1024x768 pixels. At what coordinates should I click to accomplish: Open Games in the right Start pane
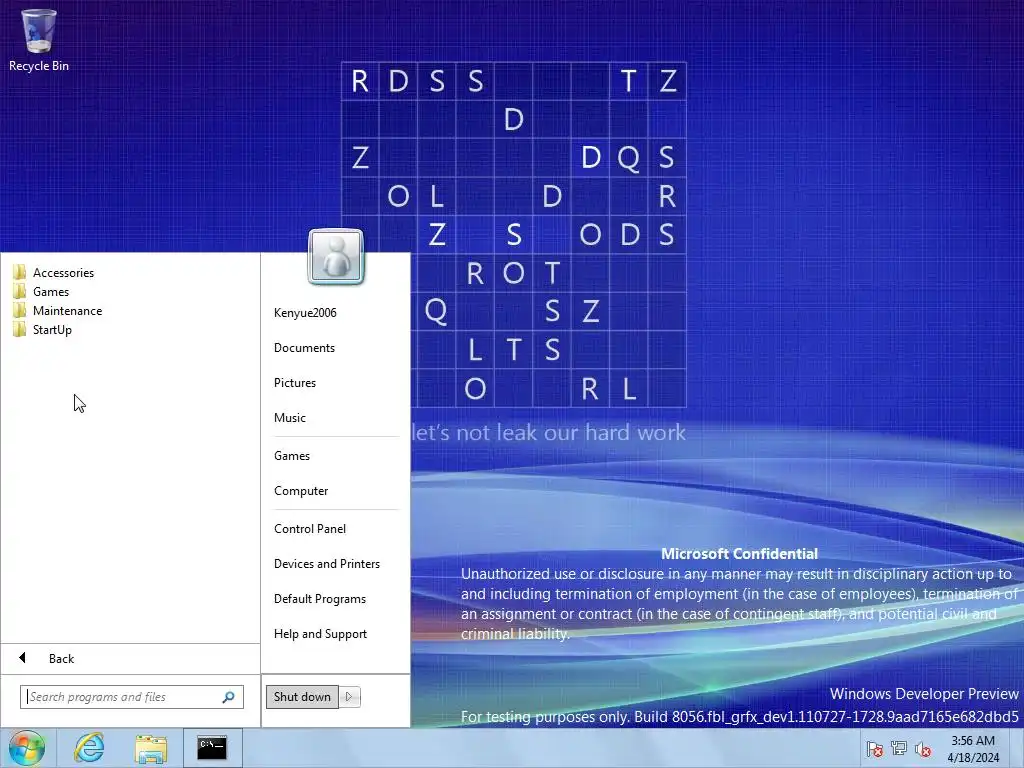coord(292,456)
